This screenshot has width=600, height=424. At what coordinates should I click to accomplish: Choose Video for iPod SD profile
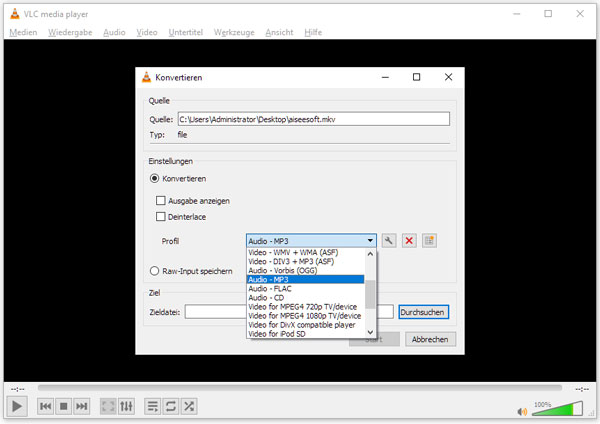pos(305,334)
